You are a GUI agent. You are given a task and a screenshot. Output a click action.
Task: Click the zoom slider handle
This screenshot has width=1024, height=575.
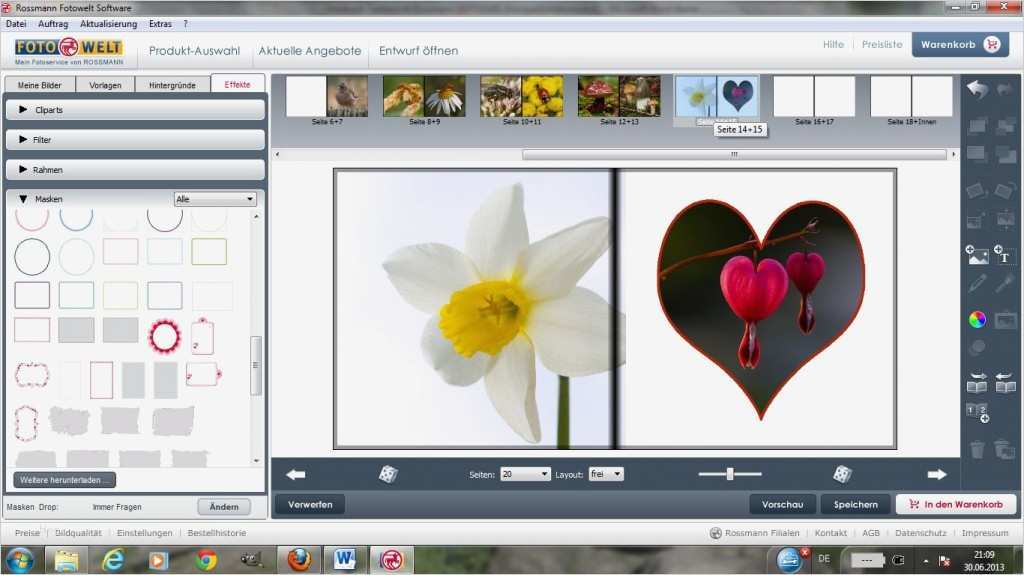tap(730, 474)
